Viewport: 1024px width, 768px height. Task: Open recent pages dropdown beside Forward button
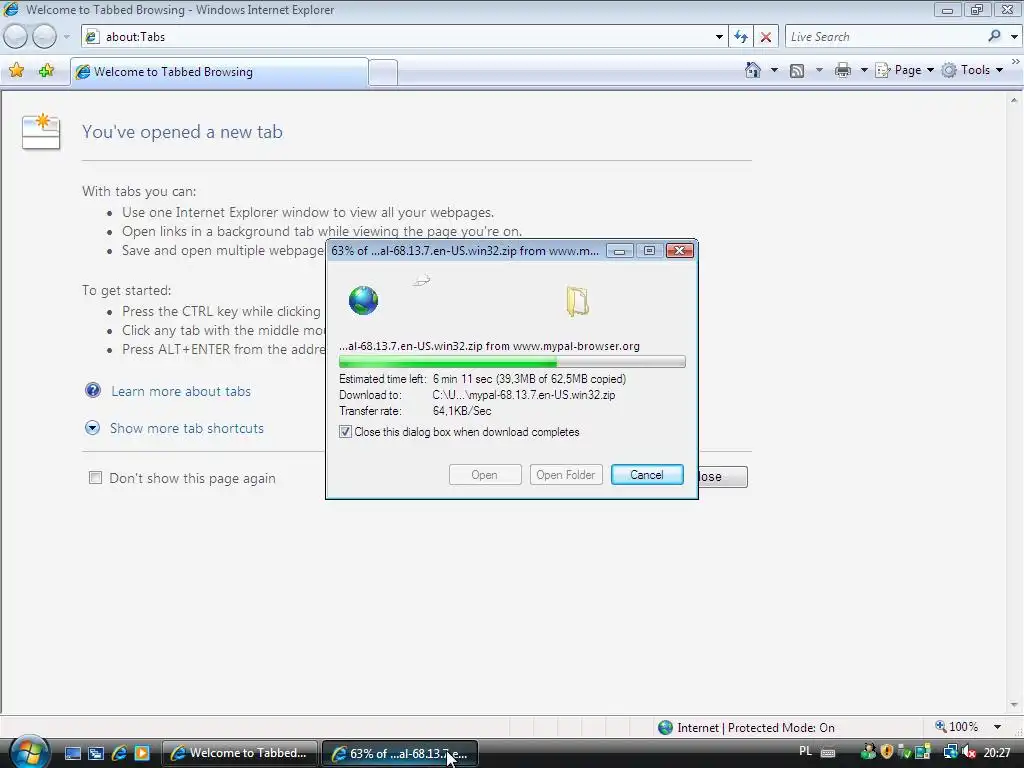tap(67, 37)
